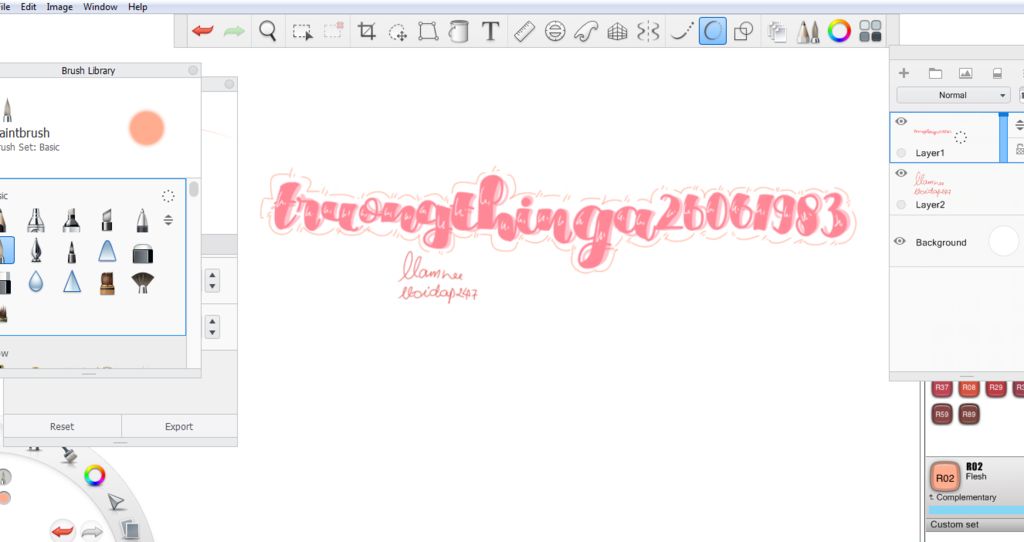Select the Crop tool
Viewport: 1024px width, 542px height.
pyautogui.click(x=366, y=31)
